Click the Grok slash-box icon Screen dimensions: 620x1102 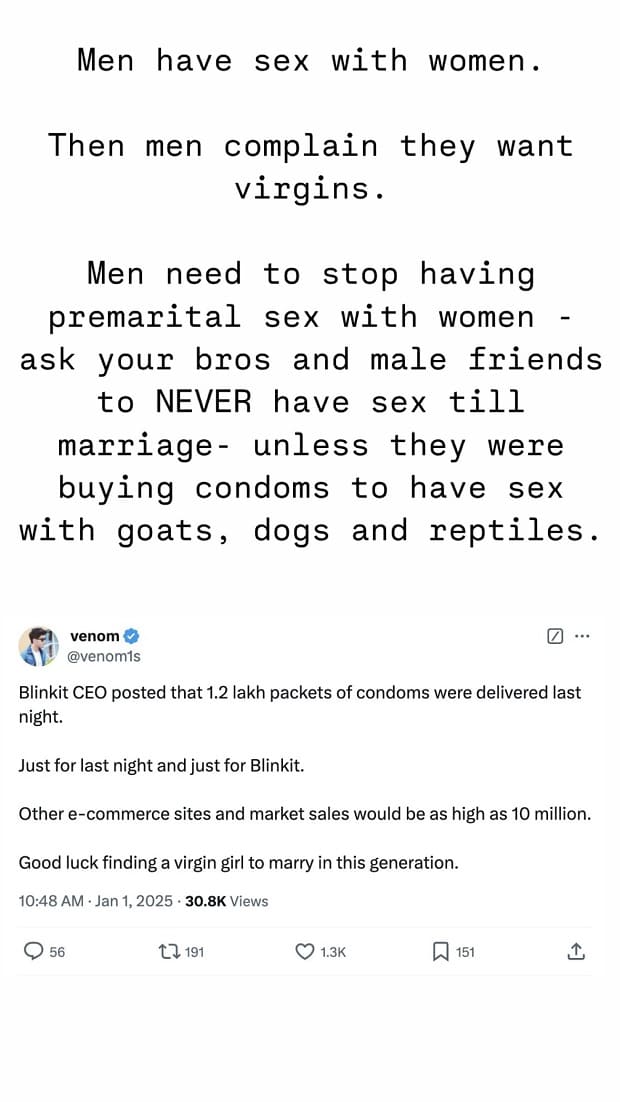click(554, 636)
